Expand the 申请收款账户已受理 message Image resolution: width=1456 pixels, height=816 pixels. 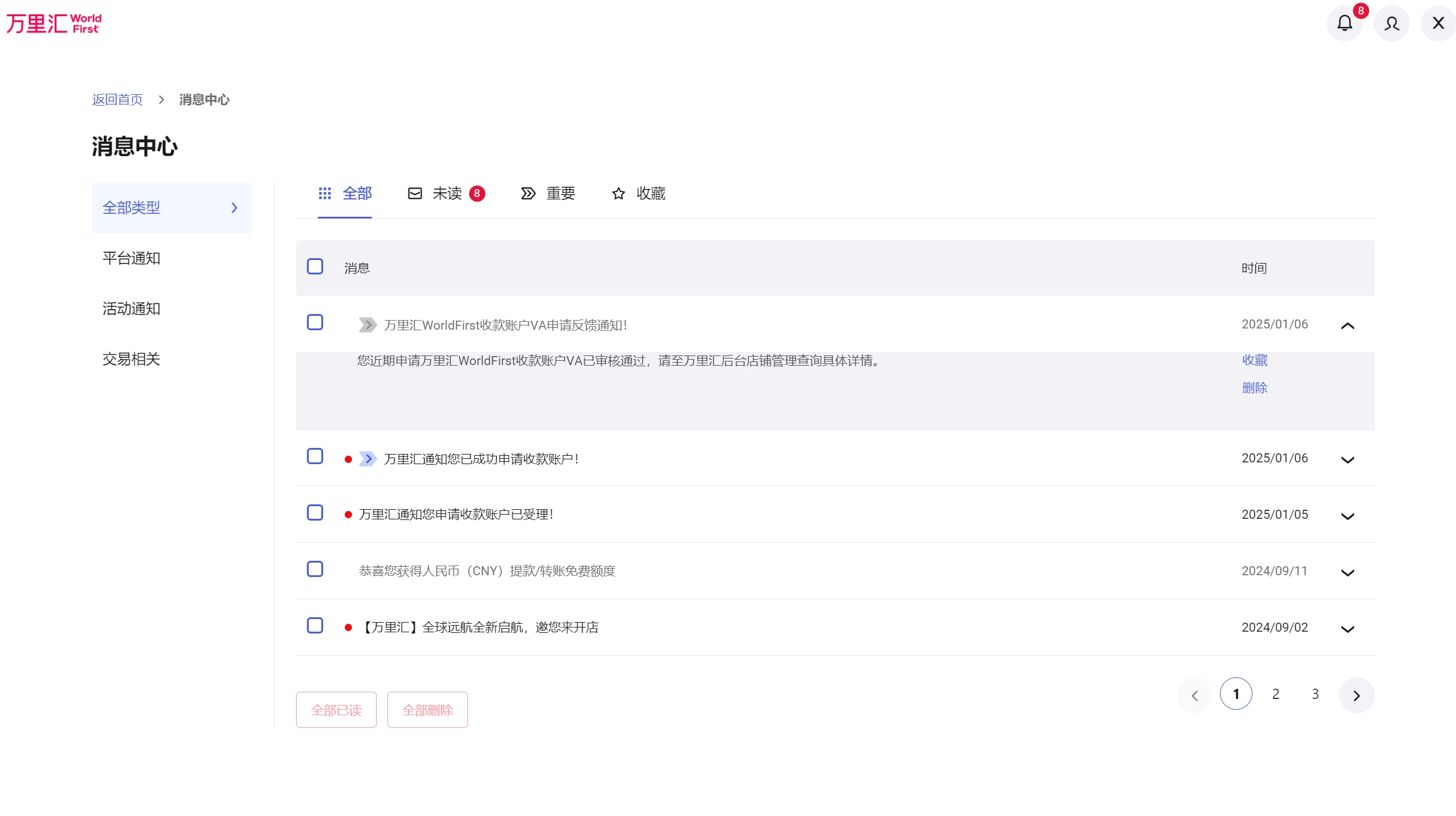pos(1347,516)
